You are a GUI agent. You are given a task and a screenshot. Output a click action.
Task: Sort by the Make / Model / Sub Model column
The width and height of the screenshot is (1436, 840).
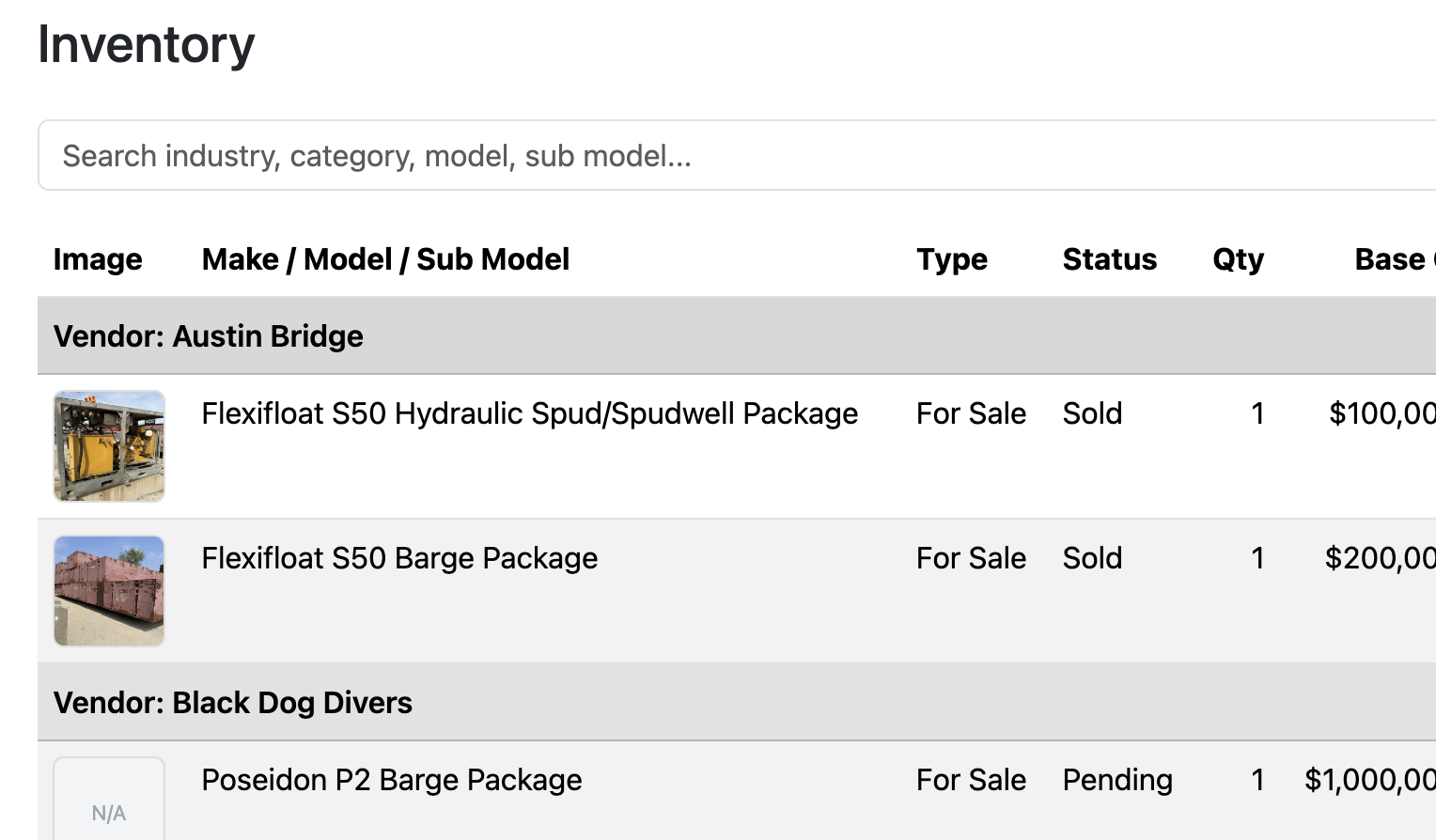pos(385,259)
